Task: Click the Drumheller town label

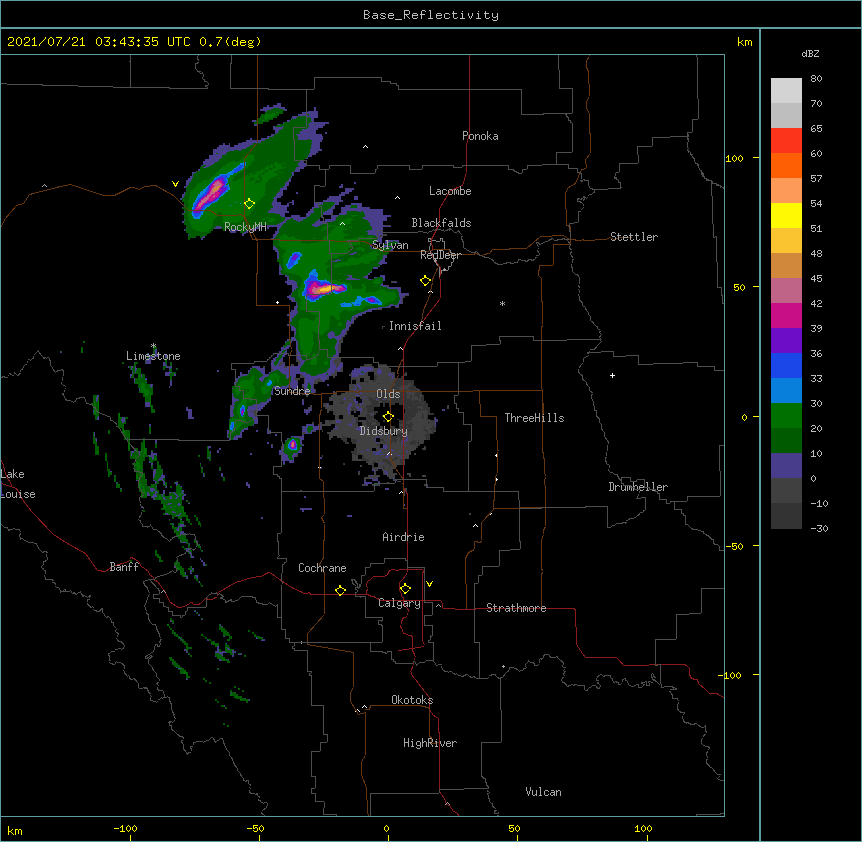Action: click(638, 487)
